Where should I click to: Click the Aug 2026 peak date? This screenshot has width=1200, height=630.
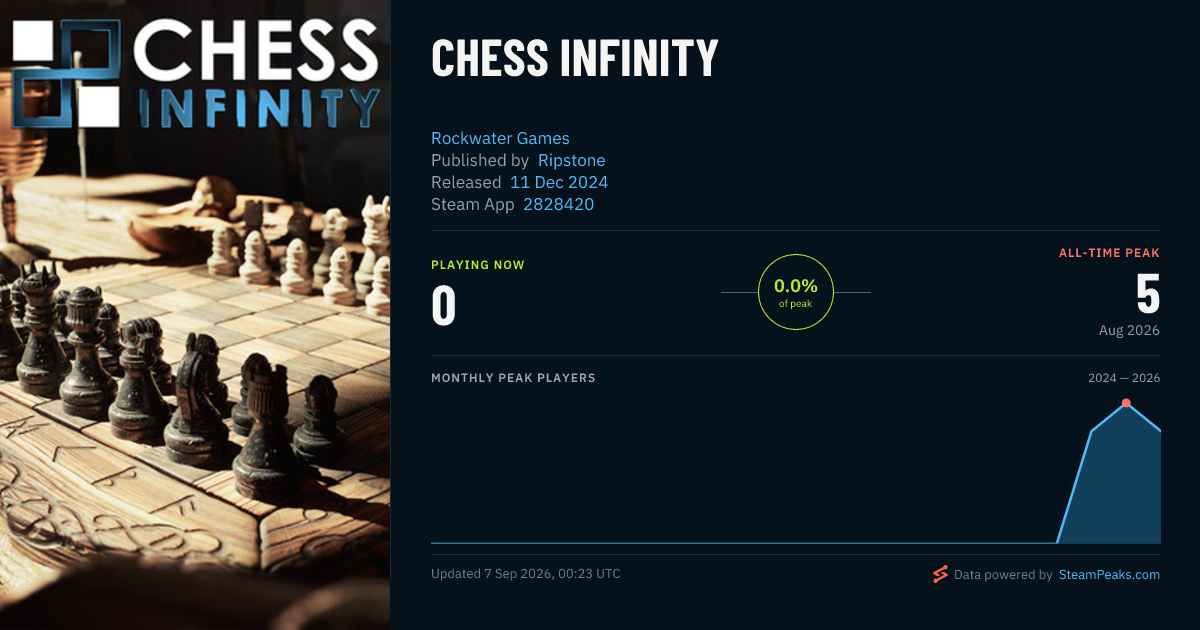(x=1129, y=330)
